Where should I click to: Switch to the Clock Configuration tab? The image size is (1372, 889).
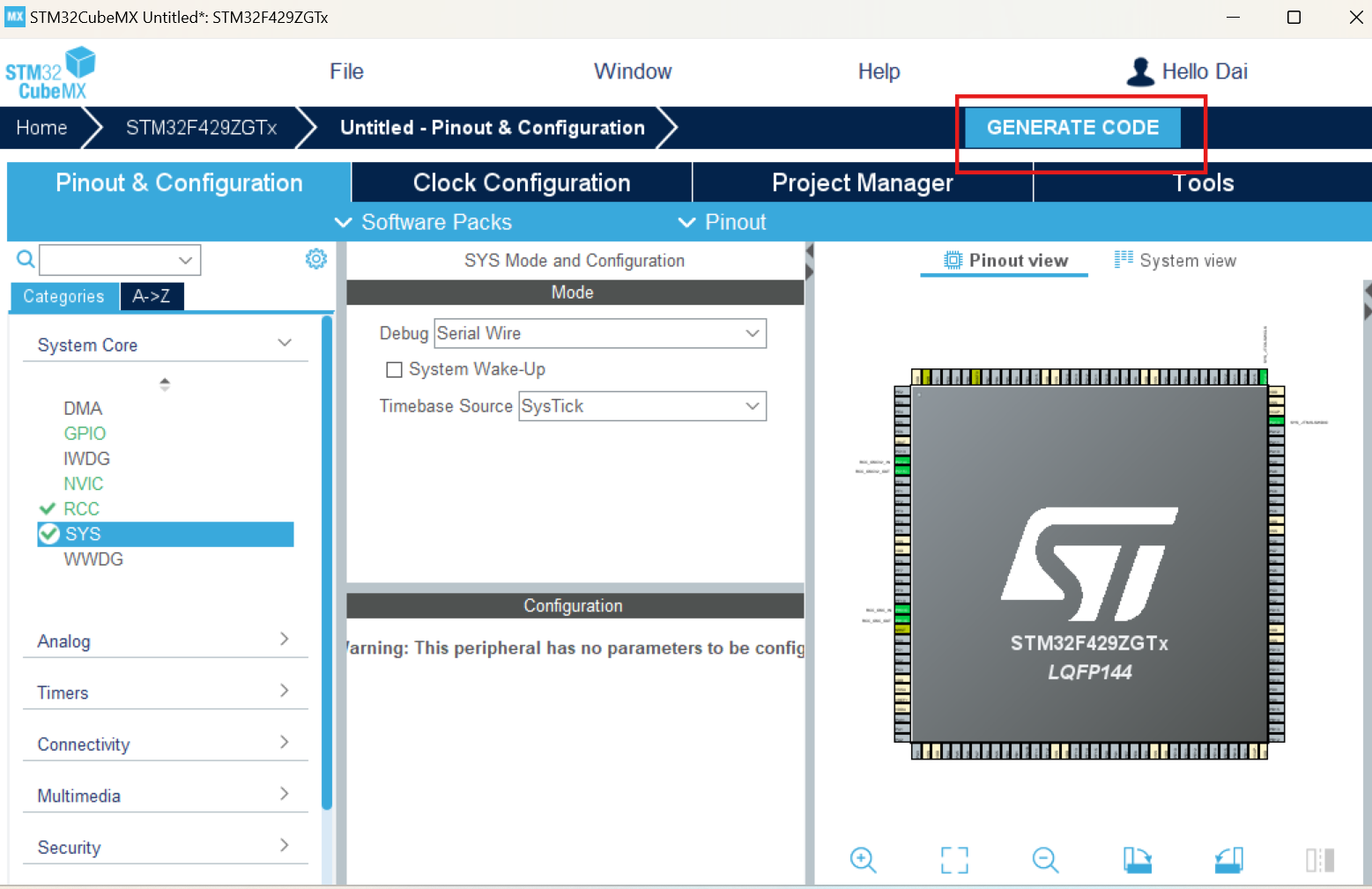(522, 182)
